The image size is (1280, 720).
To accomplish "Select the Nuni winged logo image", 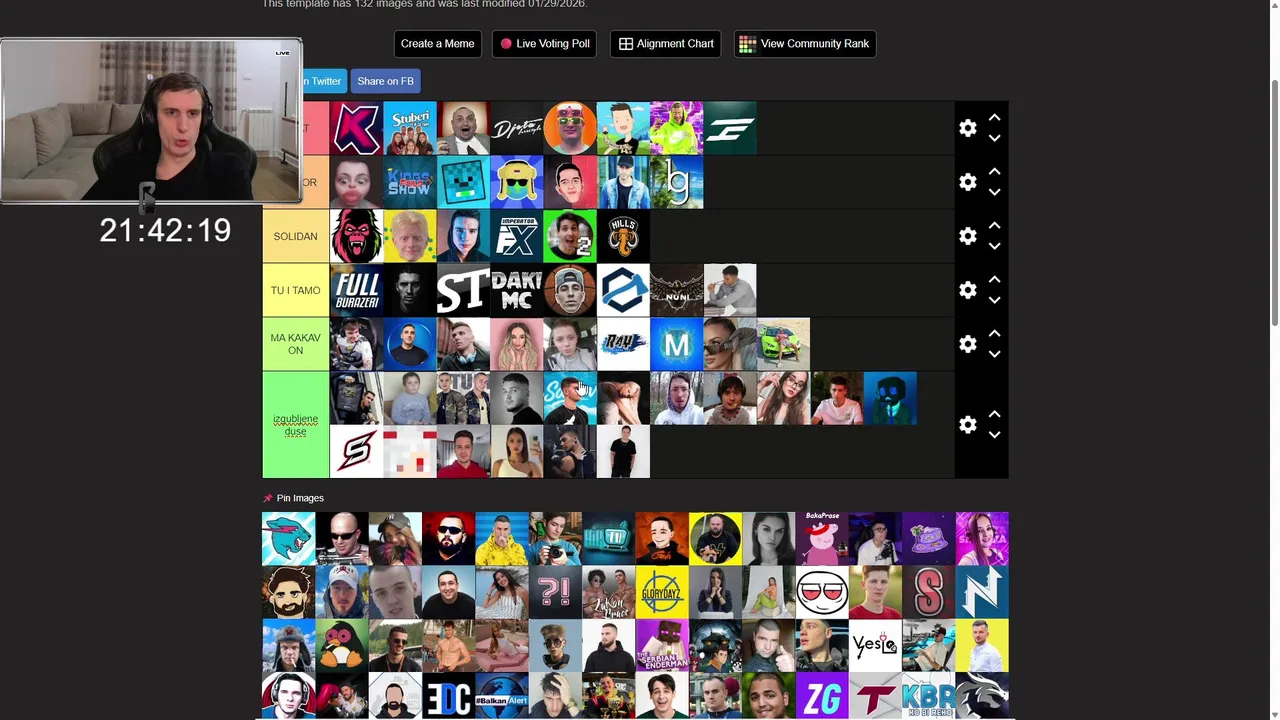I will click(x=677, y=290).
